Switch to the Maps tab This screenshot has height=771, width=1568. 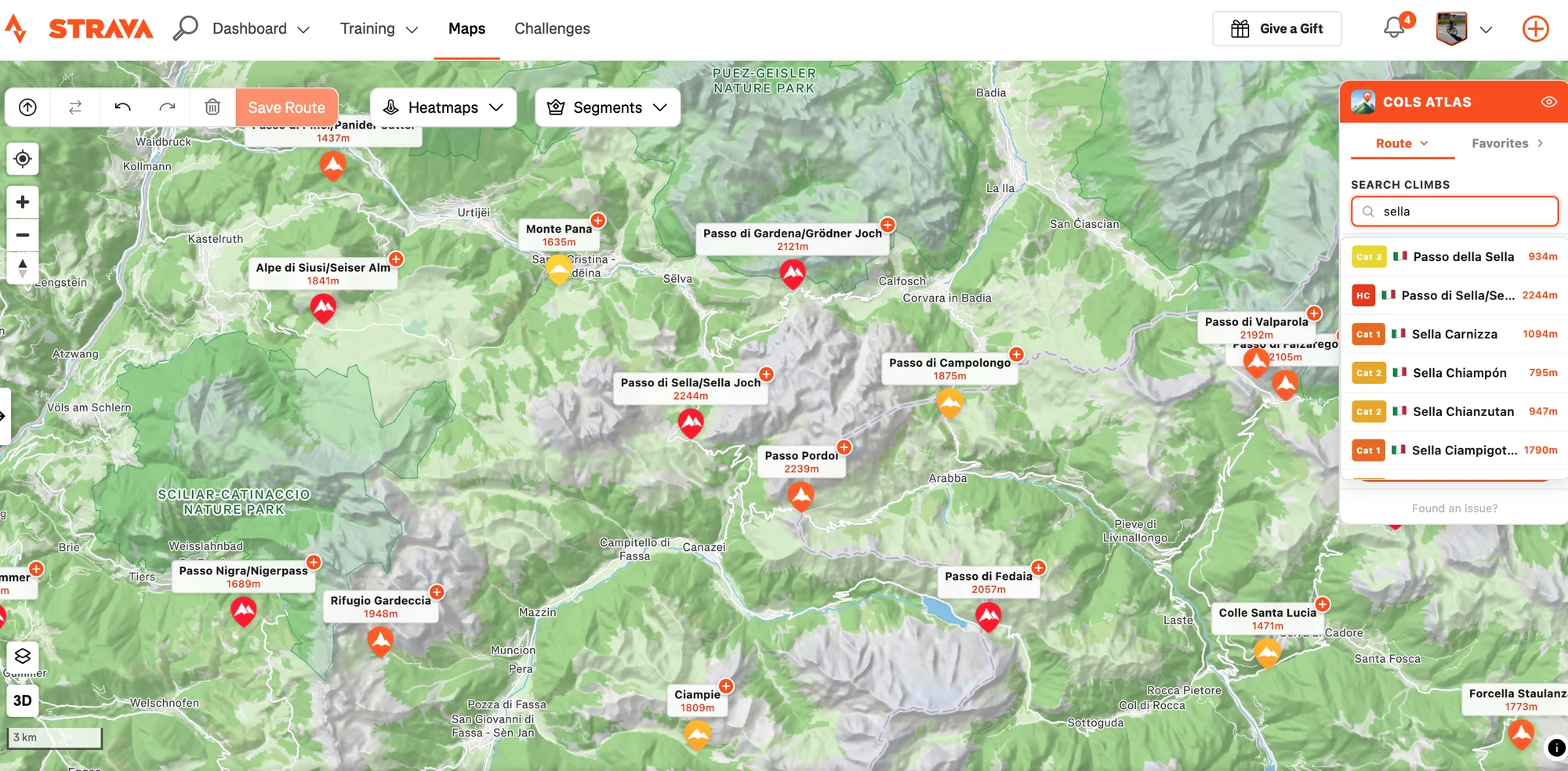pos(466,29)
